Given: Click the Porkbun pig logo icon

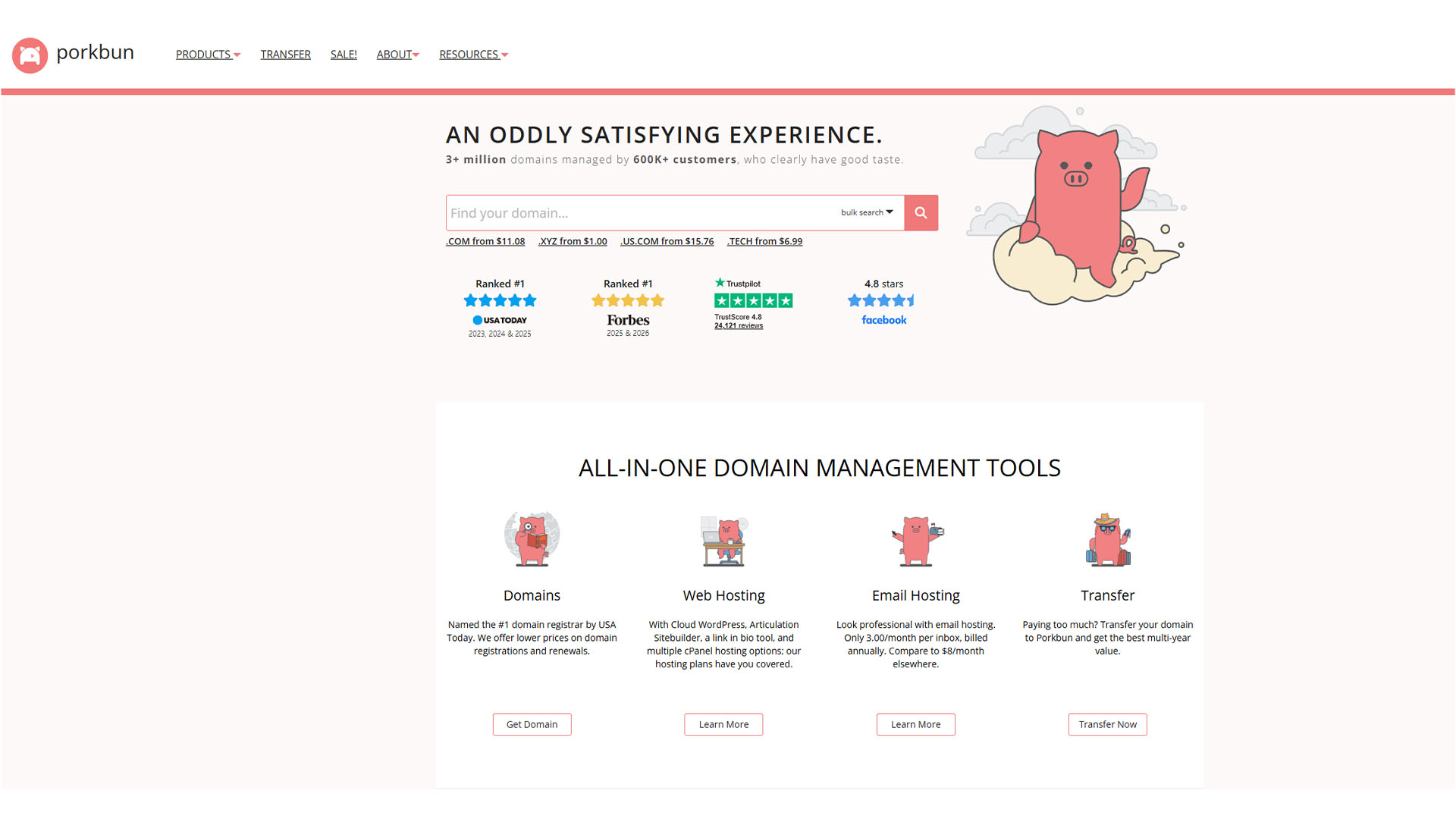Looking at the screenshot, I should 30,55.
